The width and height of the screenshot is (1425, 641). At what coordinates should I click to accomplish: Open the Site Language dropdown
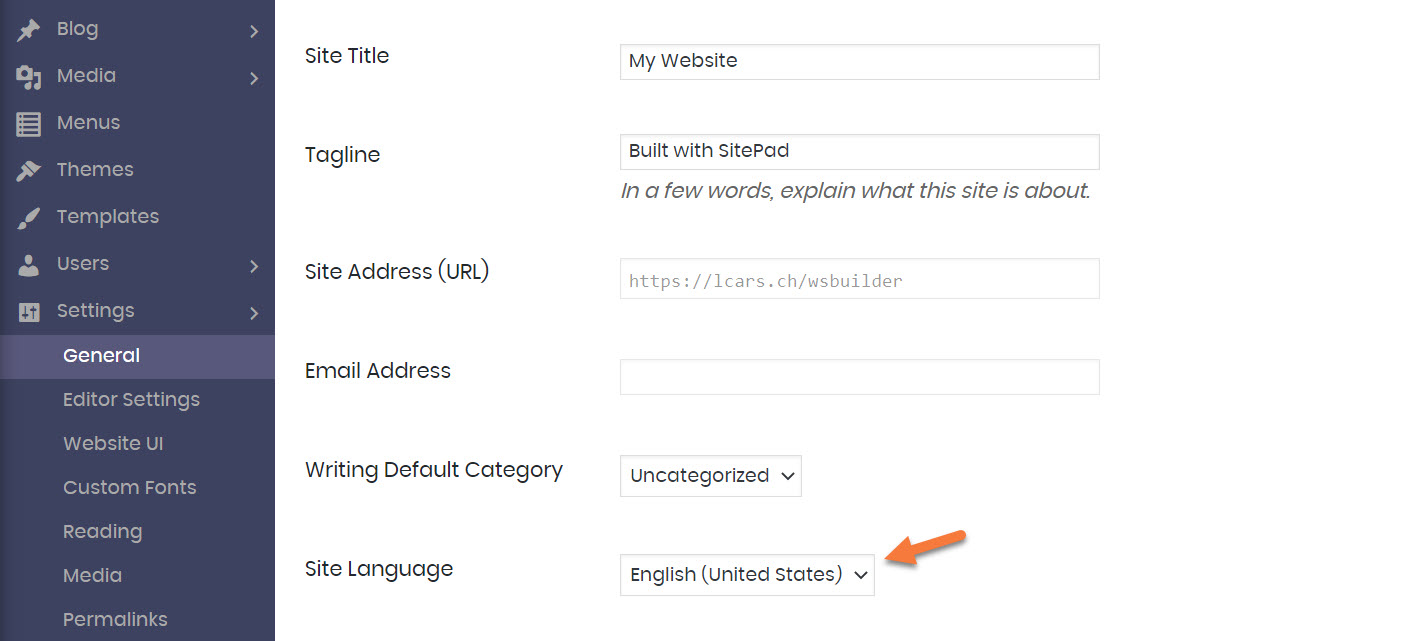pyautogui.click(x=746, y=575)
